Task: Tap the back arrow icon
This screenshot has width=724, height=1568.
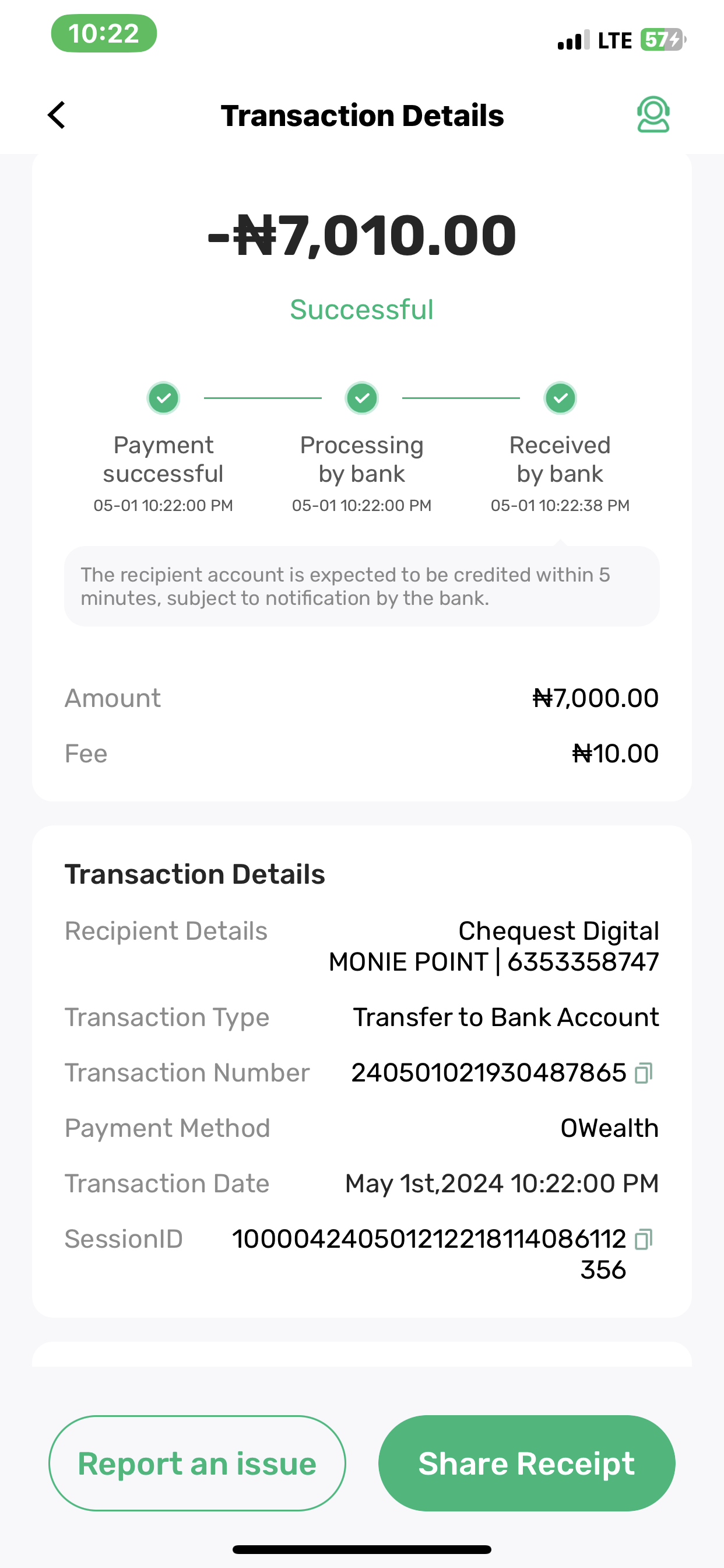Action: click(57, 115)
